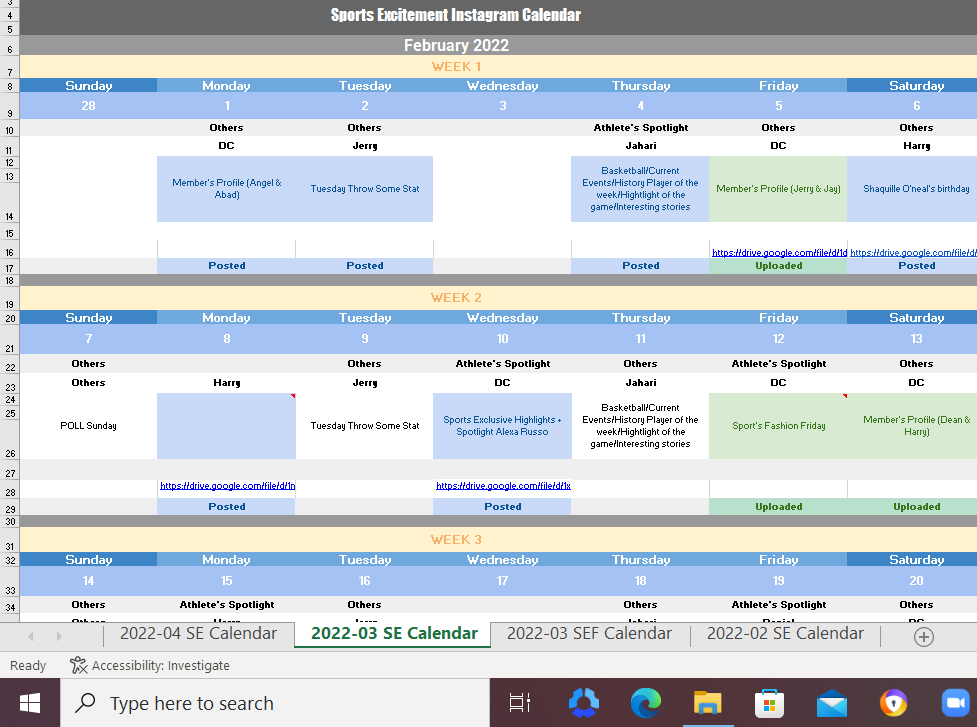Viewport: 977px width, 727px height.
Task: Select the Sports Excitement Instagram Calendar title cell
Action: click(455, 15)
